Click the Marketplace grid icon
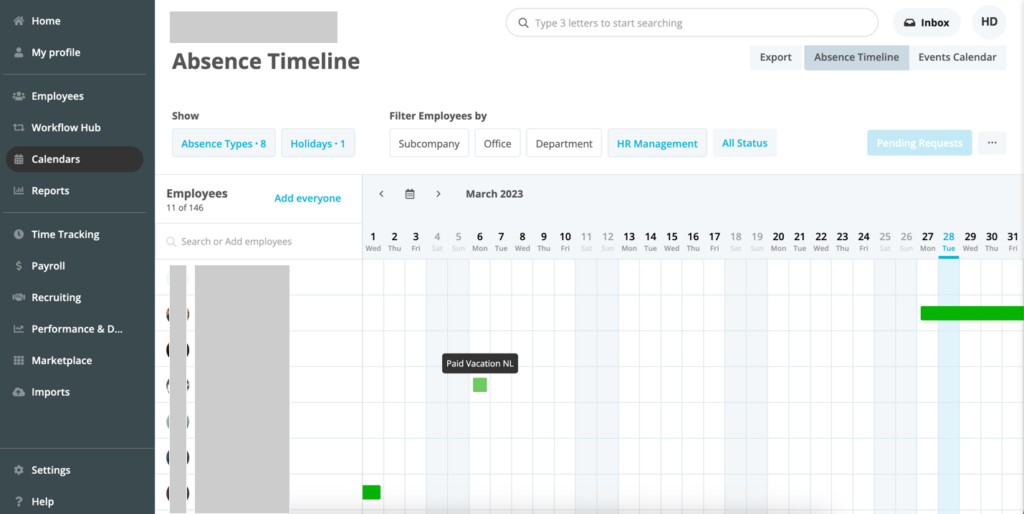 (19, 361)
